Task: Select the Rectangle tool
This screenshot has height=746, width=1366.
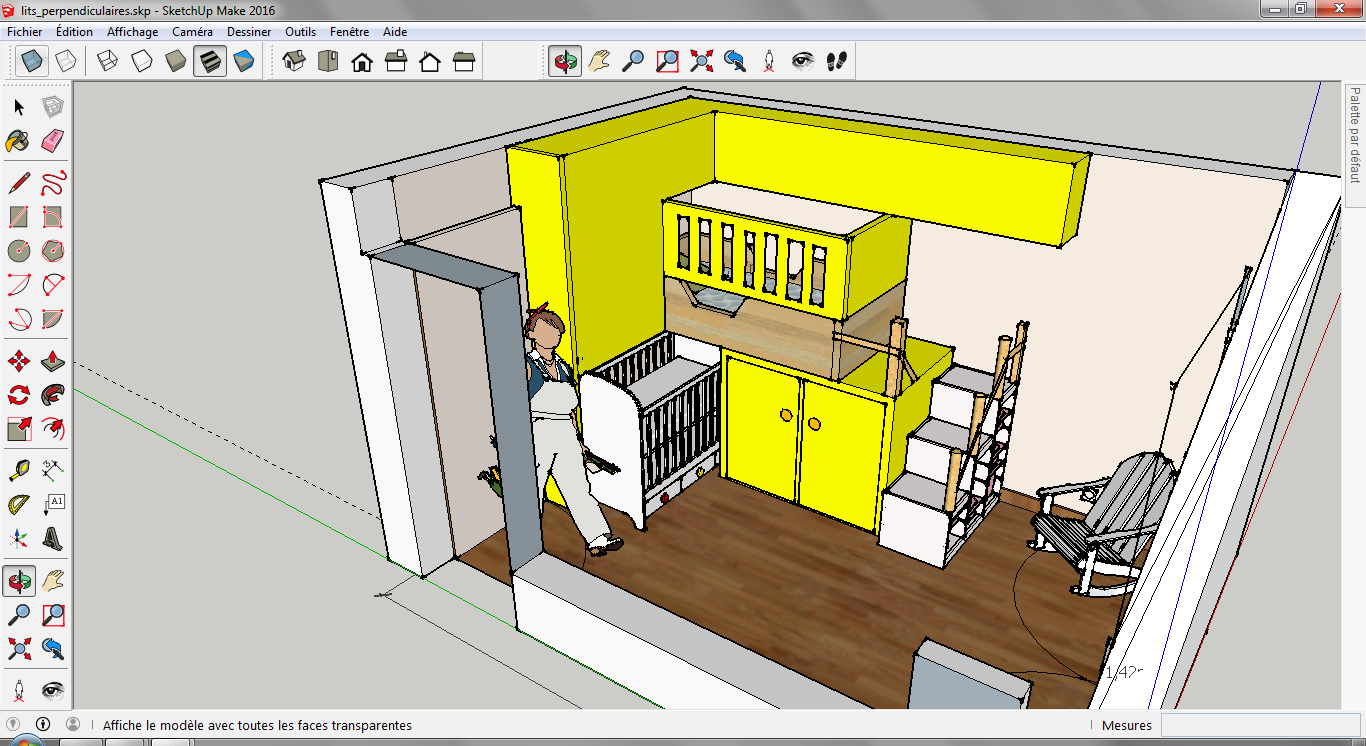Action: tap(19, 217)
